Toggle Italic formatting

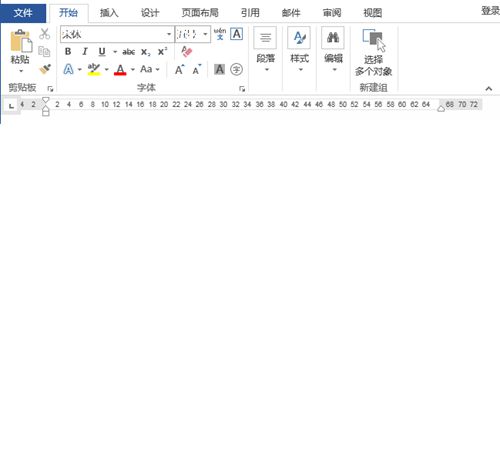click(x=85, y=51)
